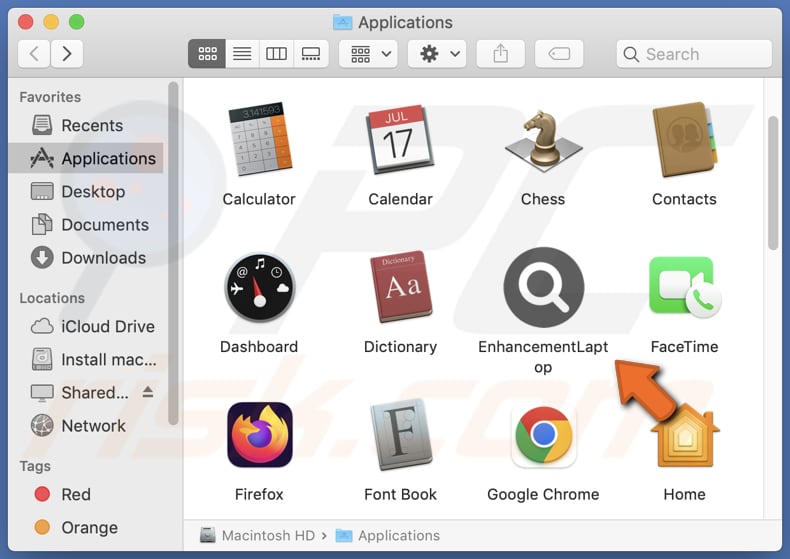Image resolution: width=790 pixels, height=559 pixels.
Task: Switch to column view
Action: pyautogui.click(x=277, y=53)
